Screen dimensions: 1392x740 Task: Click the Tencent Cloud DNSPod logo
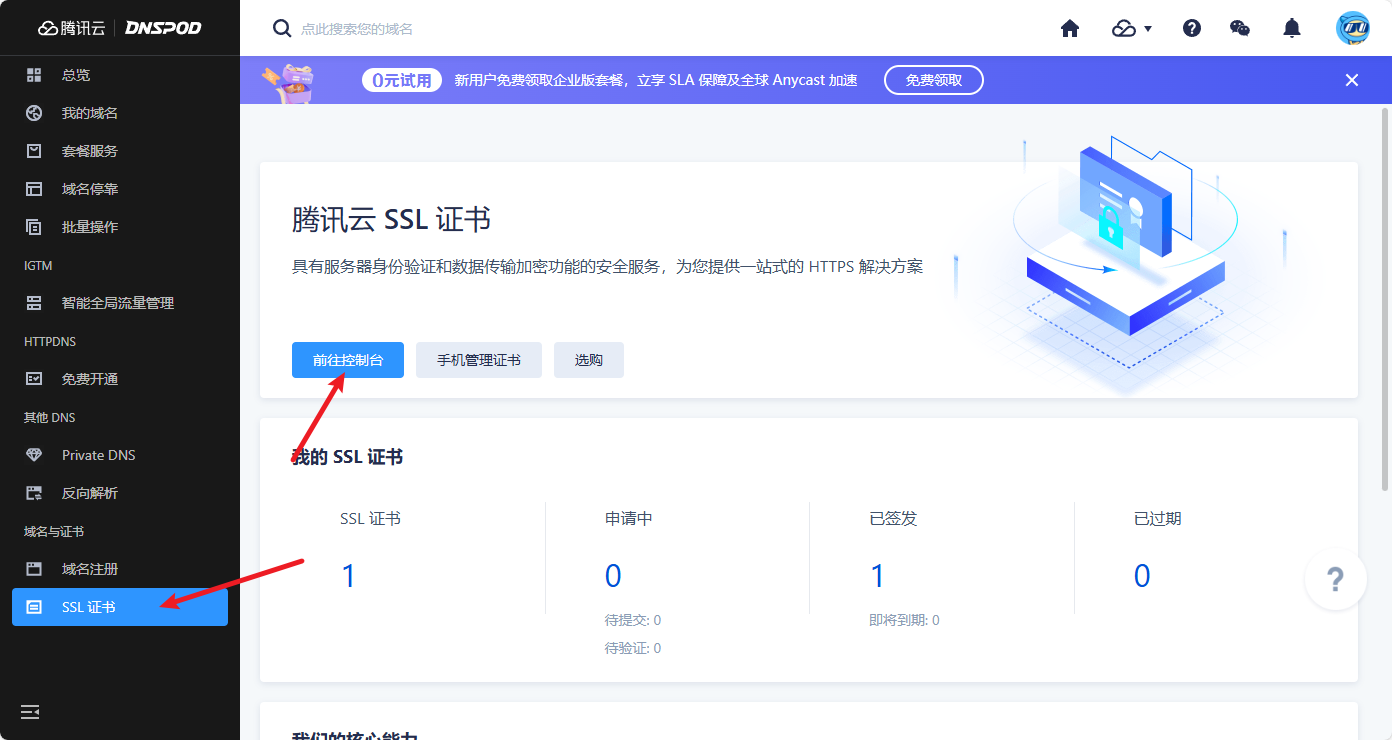(120, 28)
